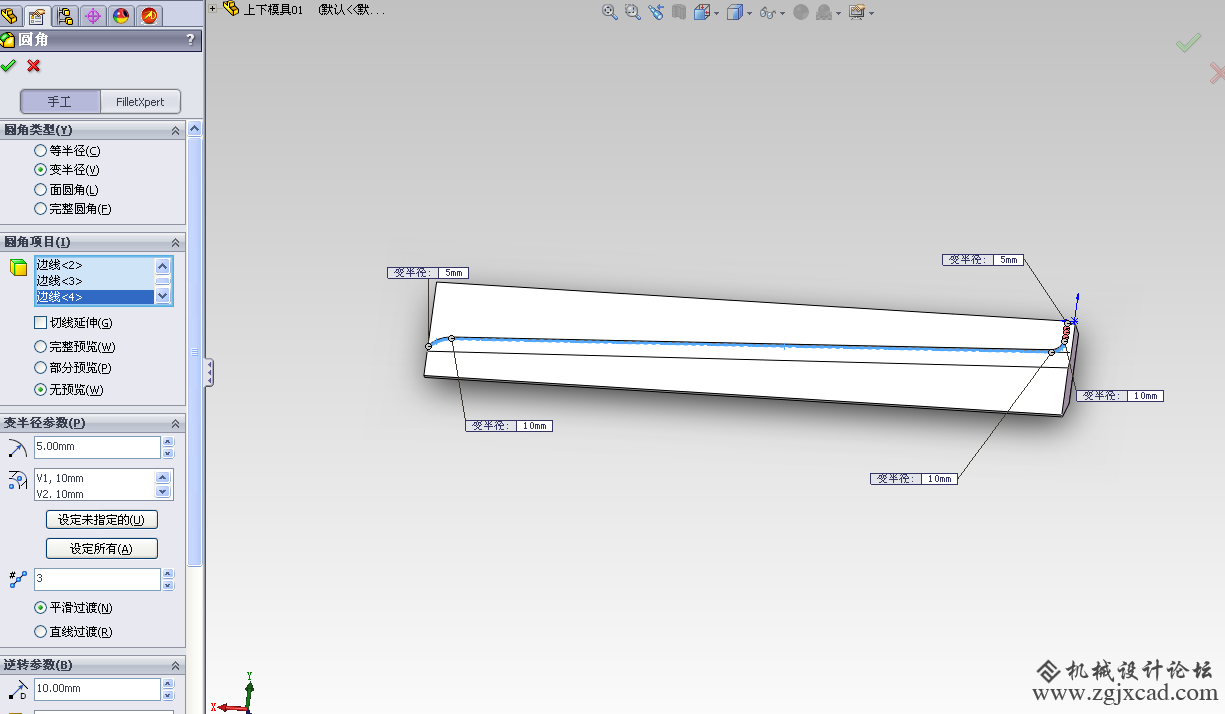Screen dimensions: 1225x714
Task: Open the ConfigurationManager tab
Action: coord(65,15)
